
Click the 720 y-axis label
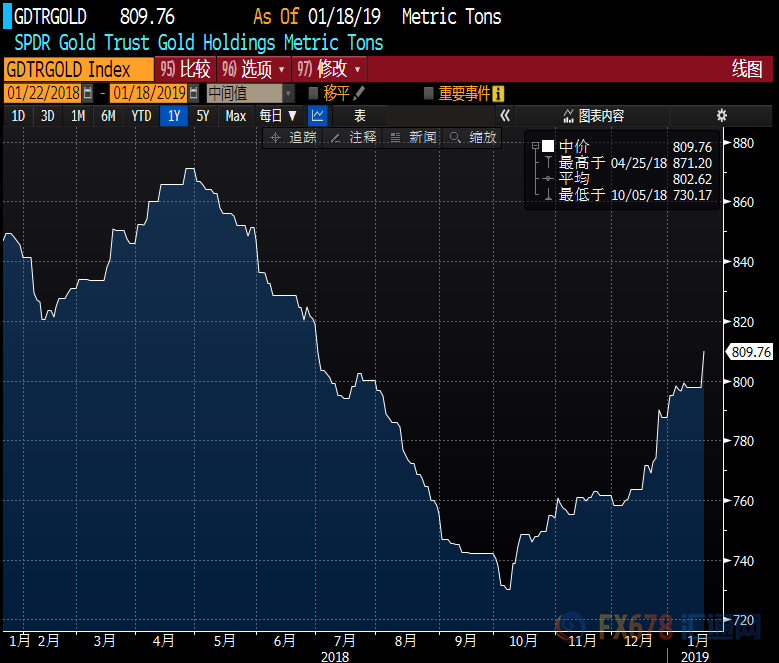(743, 620)
